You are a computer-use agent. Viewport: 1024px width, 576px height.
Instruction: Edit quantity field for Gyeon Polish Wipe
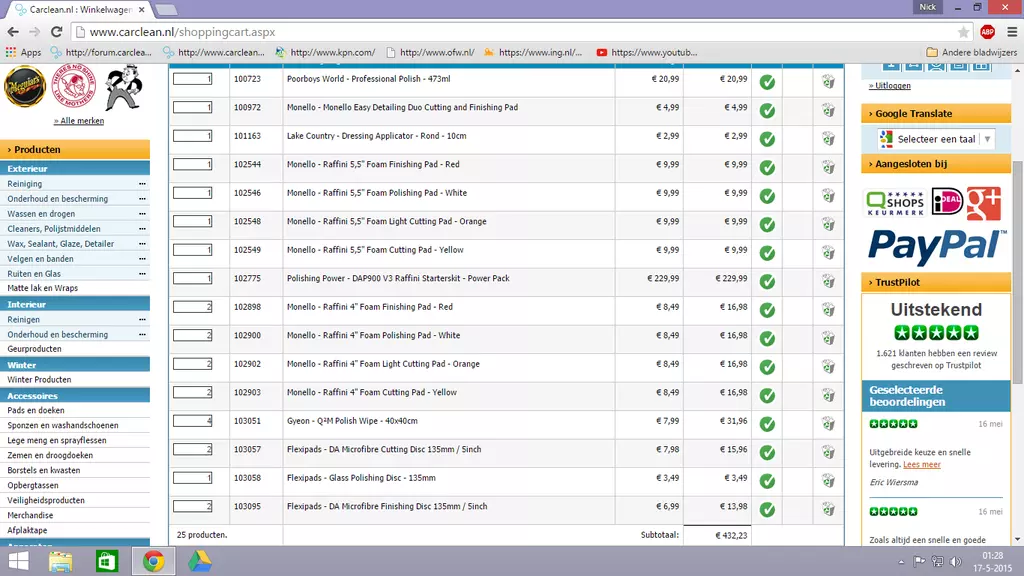[x=192, y=421]
